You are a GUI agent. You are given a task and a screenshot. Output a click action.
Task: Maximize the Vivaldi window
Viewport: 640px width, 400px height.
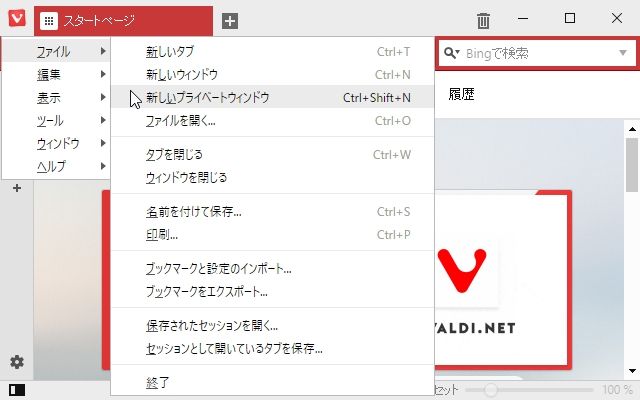point(570,18)
